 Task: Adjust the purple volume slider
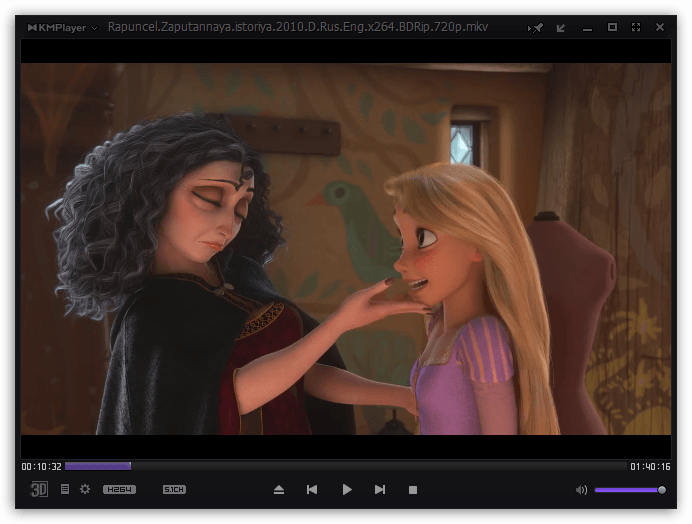630,490
